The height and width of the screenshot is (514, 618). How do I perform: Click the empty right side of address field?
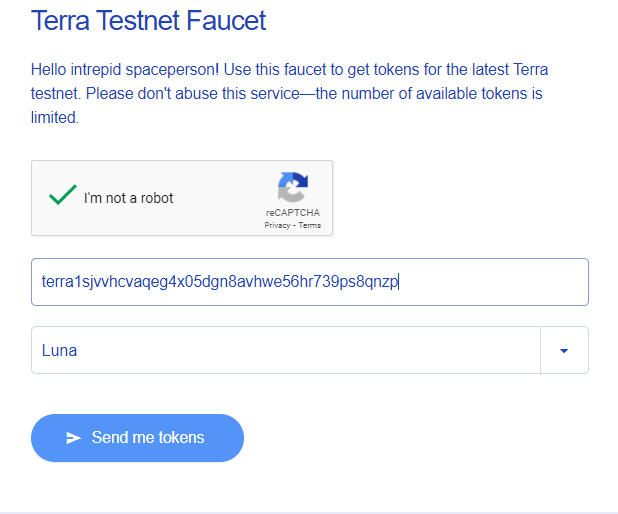click(493, 282)
